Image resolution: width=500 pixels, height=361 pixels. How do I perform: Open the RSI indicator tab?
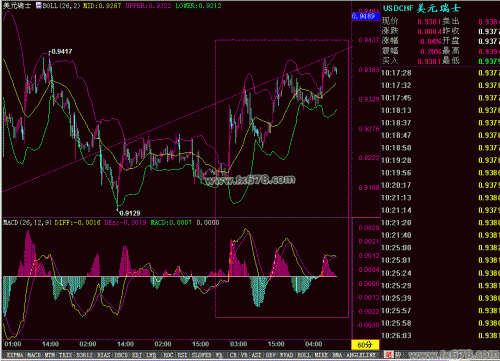point(182,355)
